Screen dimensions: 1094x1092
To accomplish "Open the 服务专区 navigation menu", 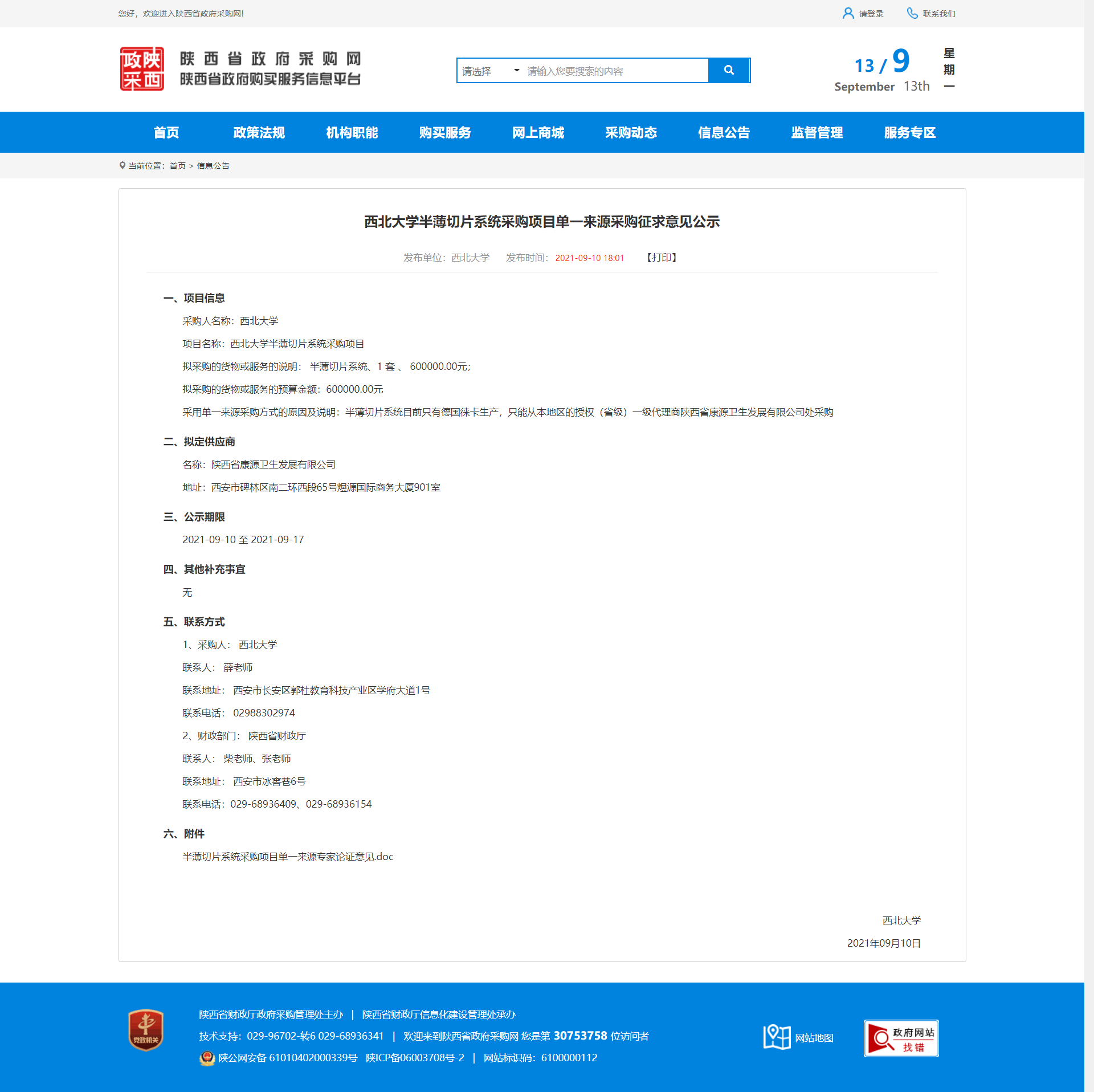I will (x=909, y=133).
